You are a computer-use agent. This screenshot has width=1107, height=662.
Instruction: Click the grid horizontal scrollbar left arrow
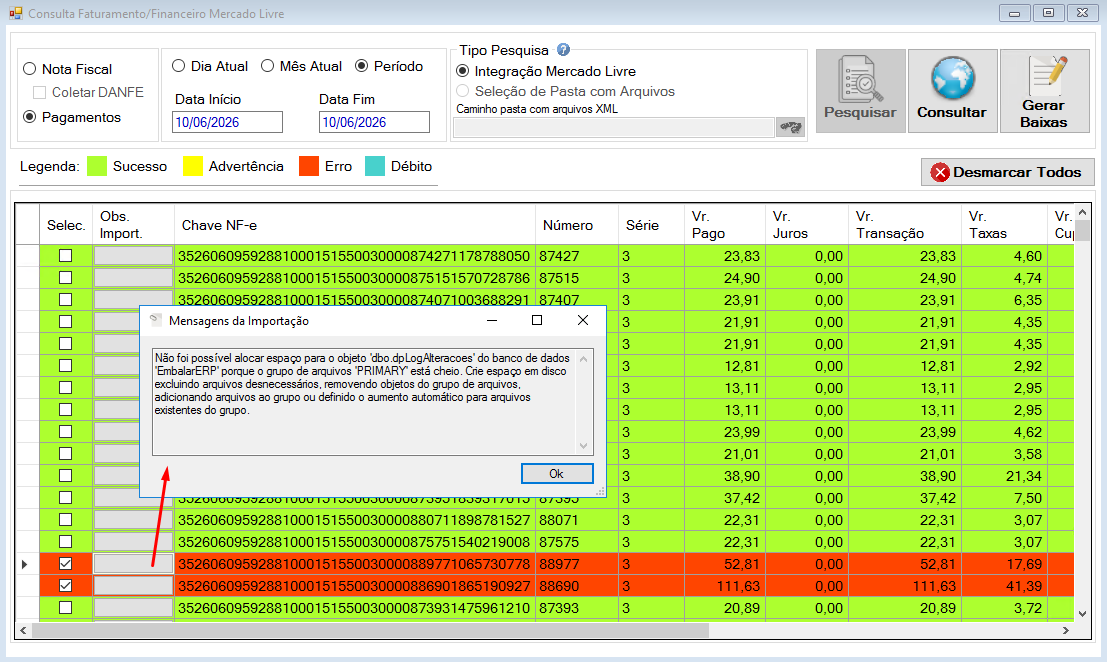[x=23, y=630]
